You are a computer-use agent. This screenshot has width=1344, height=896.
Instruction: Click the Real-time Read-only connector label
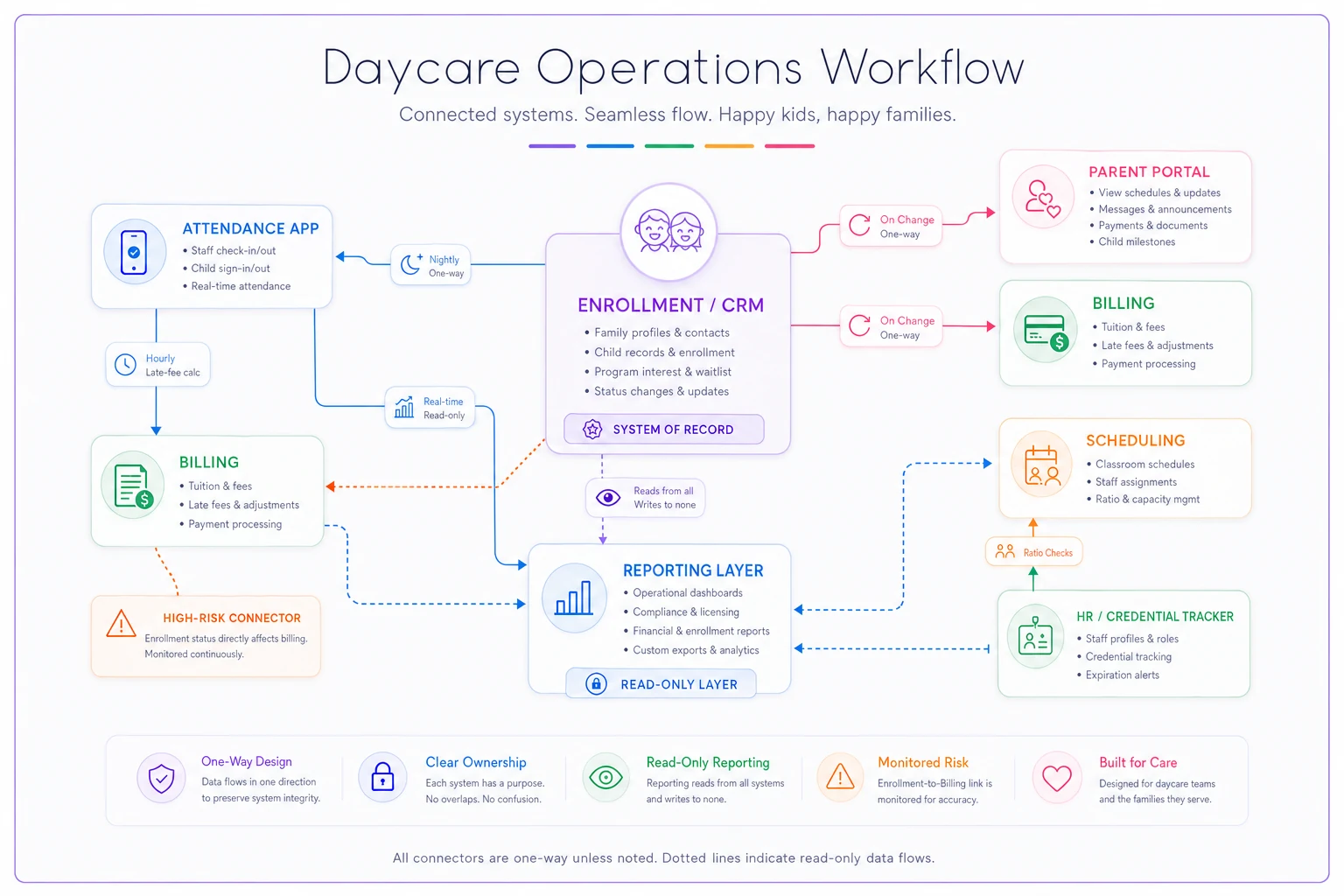click(430, 408)
